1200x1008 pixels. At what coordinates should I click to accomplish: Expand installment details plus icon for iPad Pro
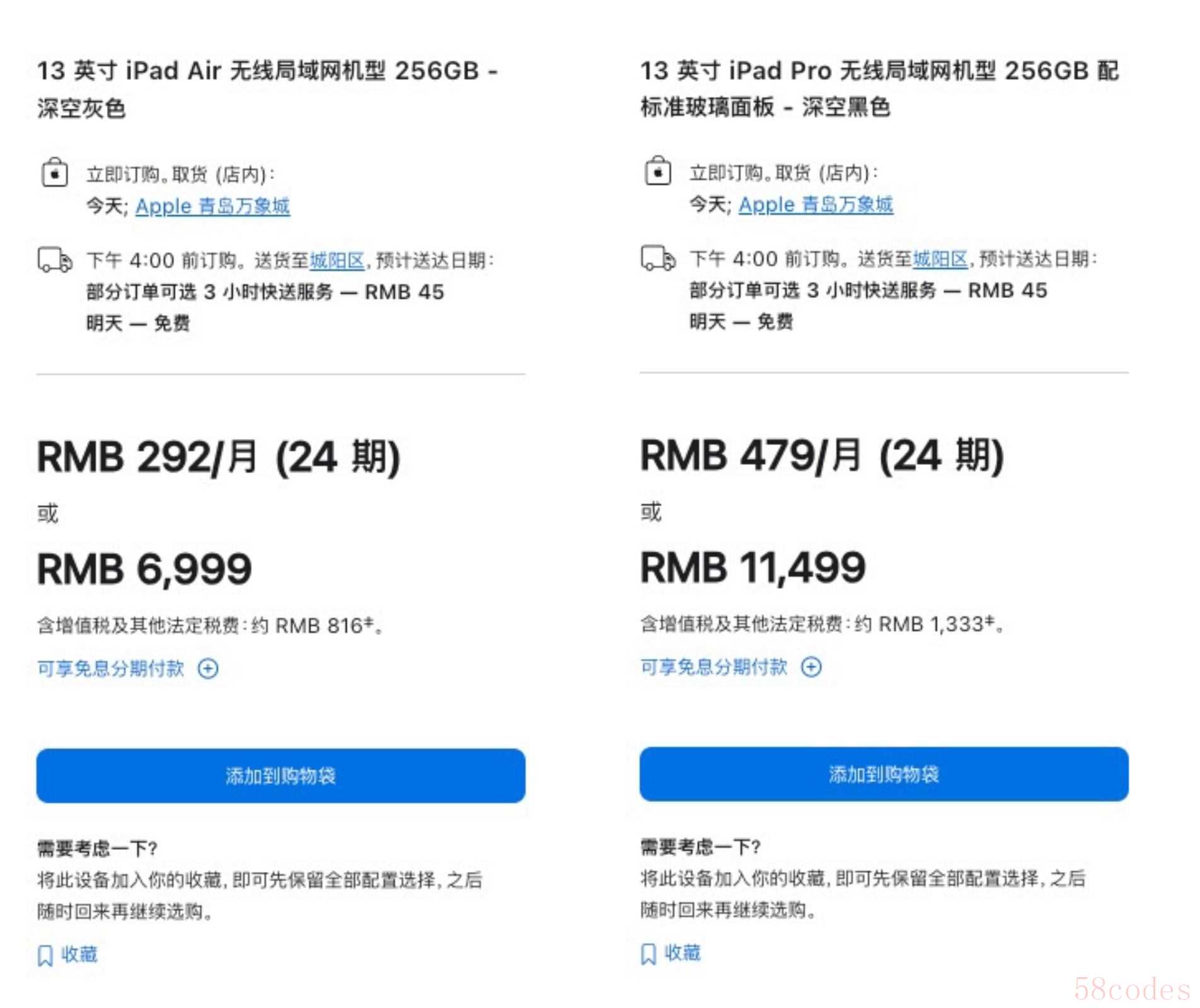(811, 667)
